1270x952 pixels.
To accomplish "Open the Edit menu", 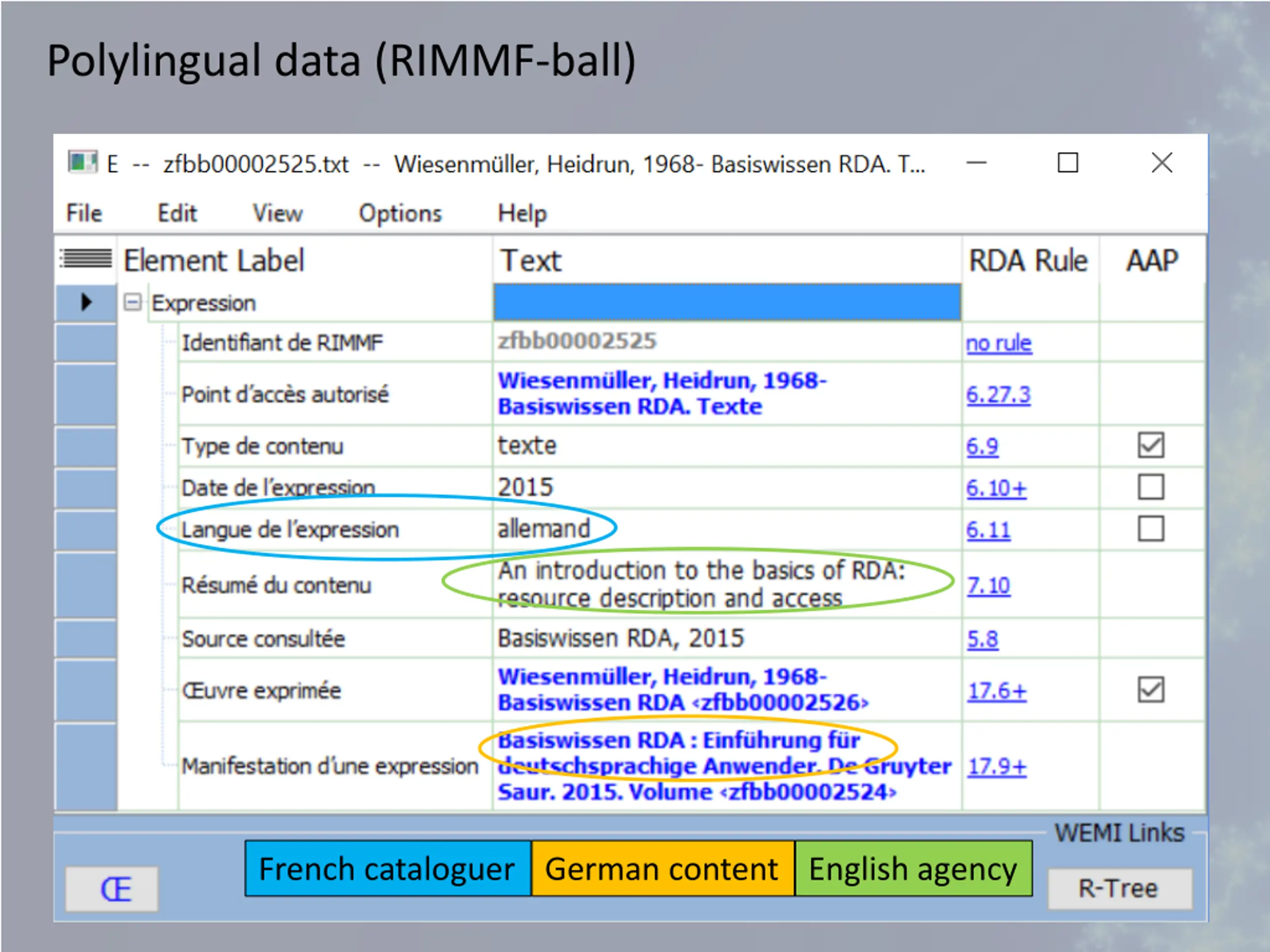I will tap(177, 213).
